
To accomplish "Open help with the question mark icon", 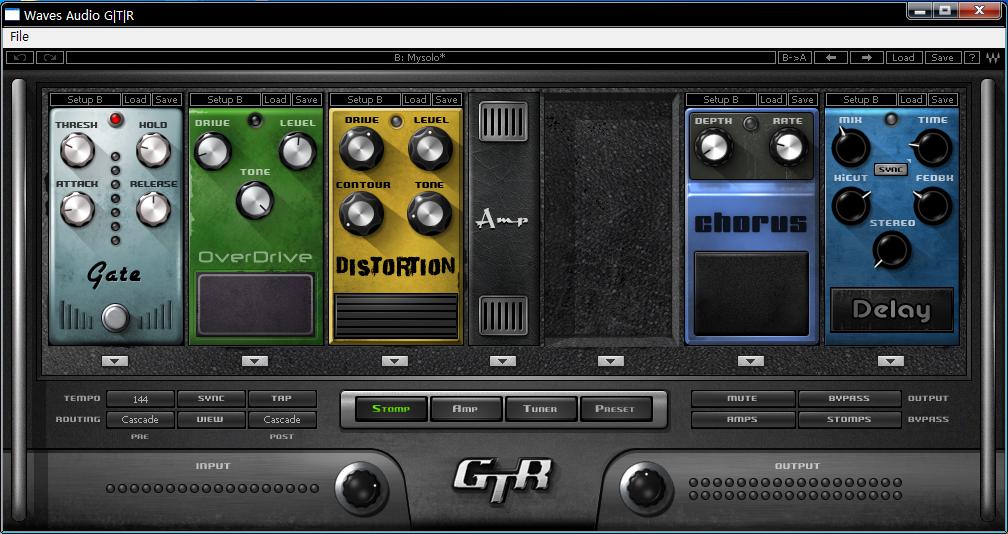I will tap(972, 58).
